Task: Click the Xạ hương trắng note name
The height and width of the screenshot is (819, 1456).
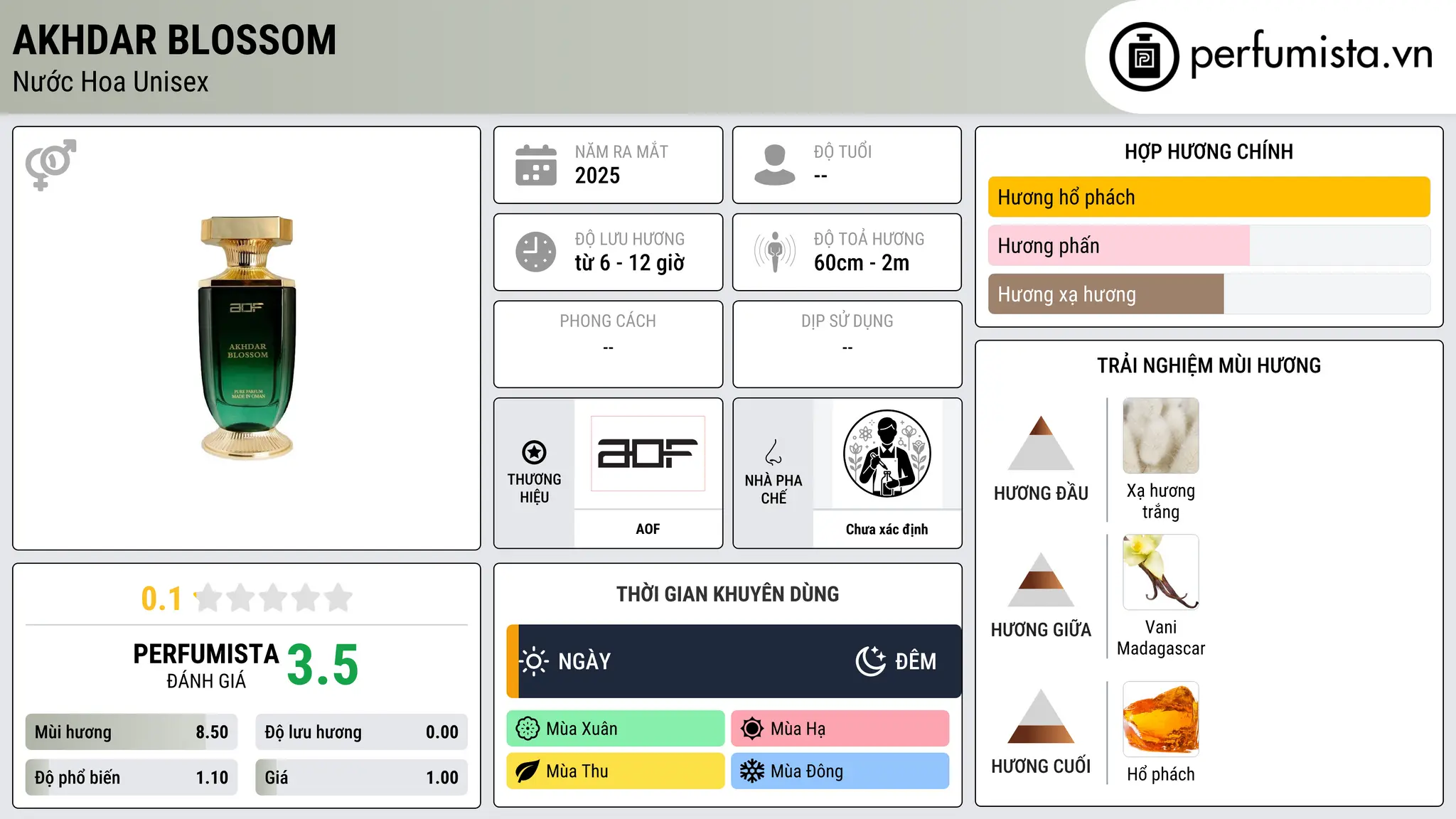Action: [1161, 501]
